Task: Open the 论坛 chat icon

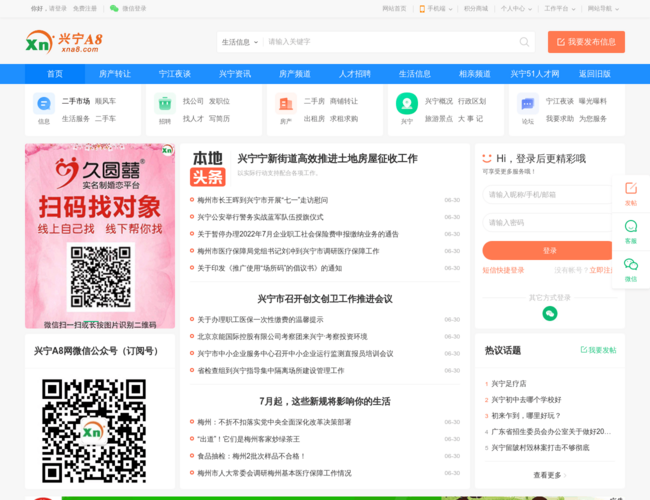Action: [x=528, y=103]
